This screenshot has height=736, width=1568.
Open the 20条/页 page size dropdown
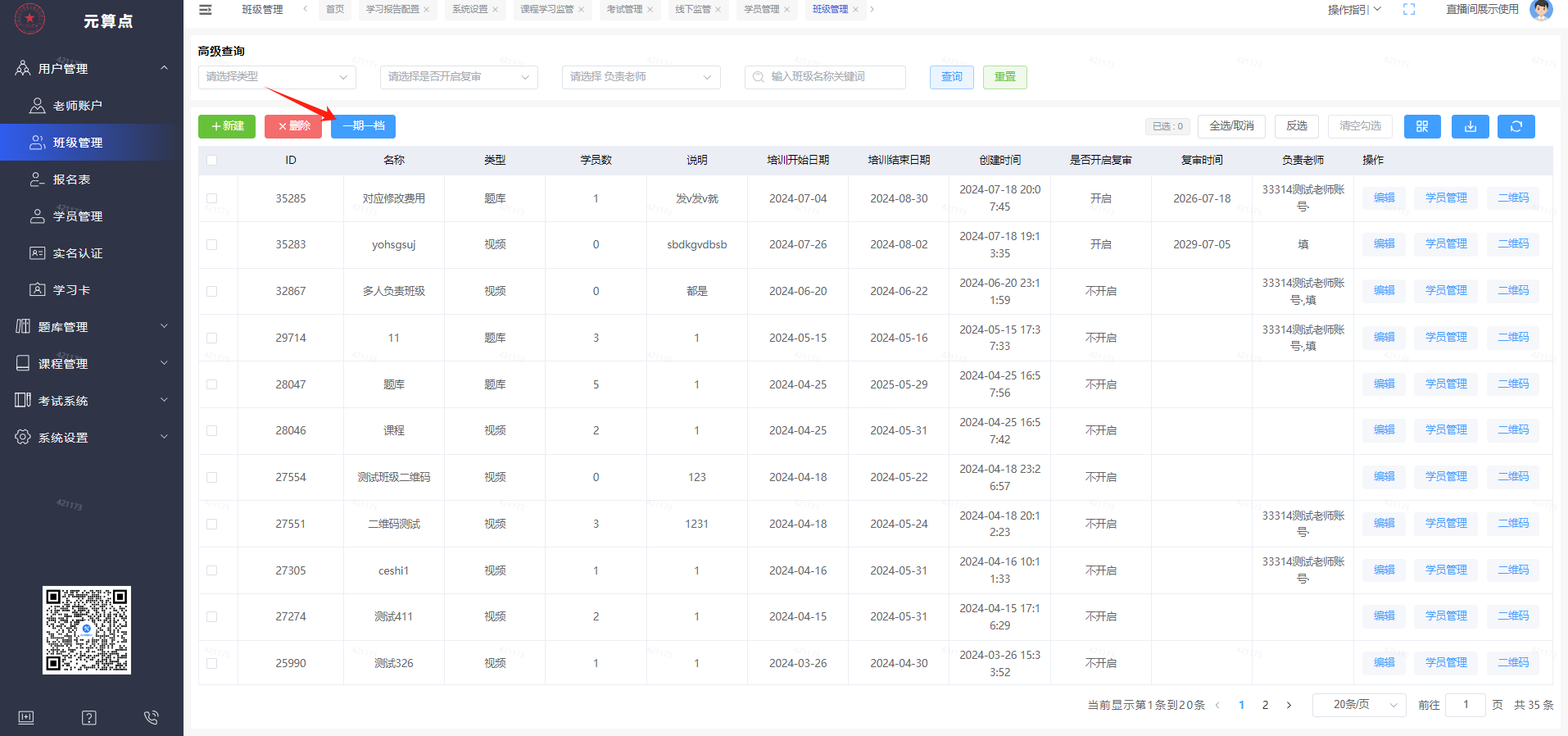1359,705
